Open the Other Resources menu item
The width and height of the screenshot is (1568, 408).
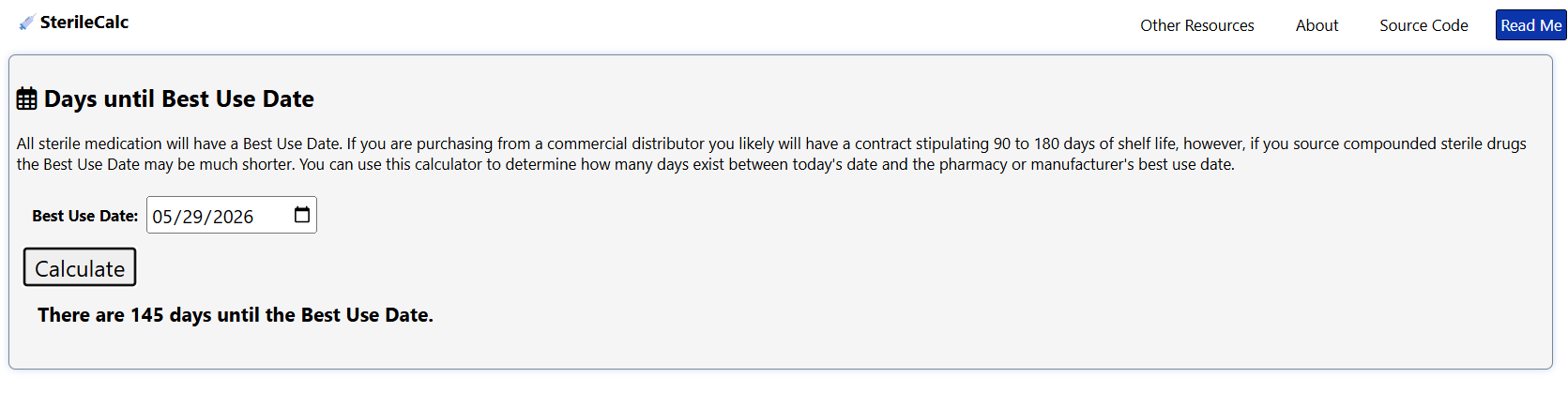[1196, 25]
